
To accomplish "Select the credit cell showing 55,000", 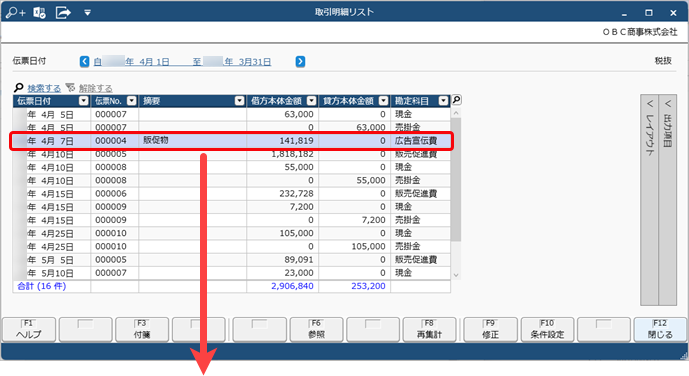I will point(355,181).
